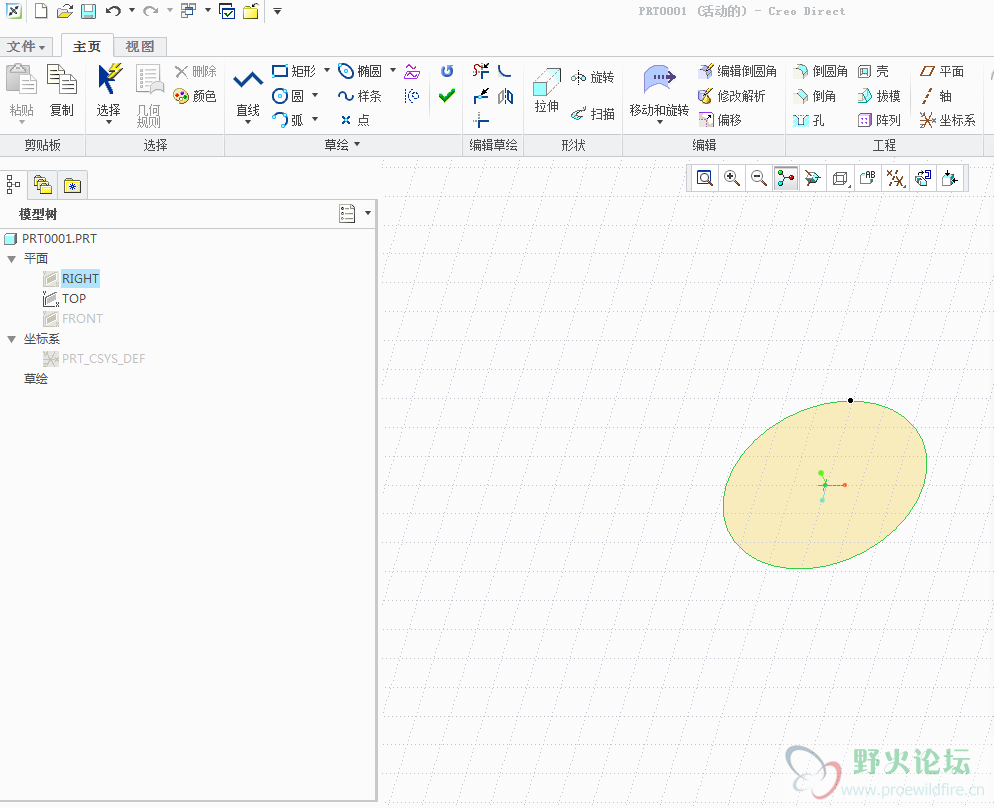The image size is (994, 808).
Task: Open the 圆 circle options arrow
Action: (315, 95)
